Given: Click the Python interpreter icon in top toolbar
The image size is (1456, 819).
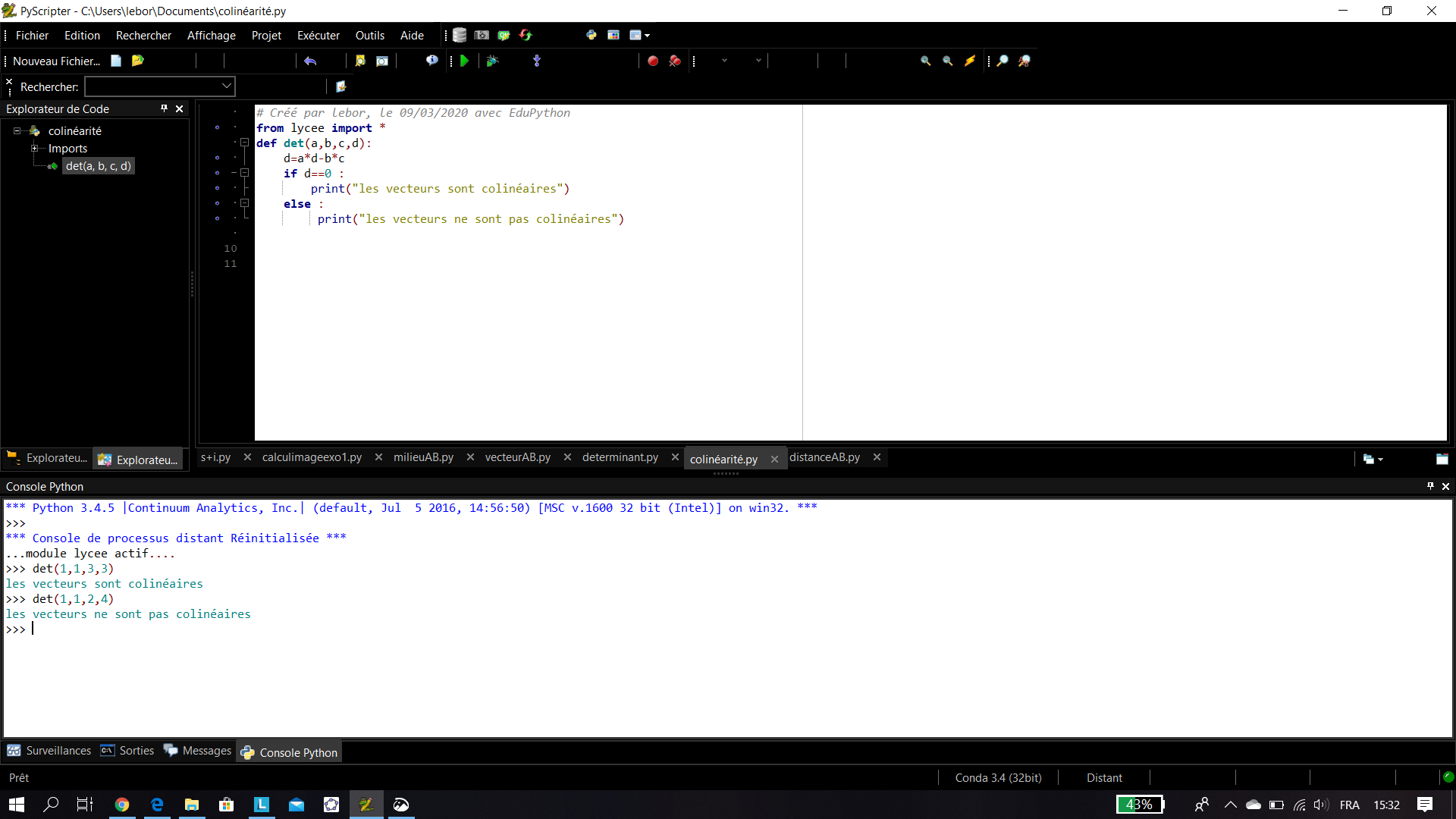Looking at the screenshot, I should pyautogui.click(x=591, y=35).
